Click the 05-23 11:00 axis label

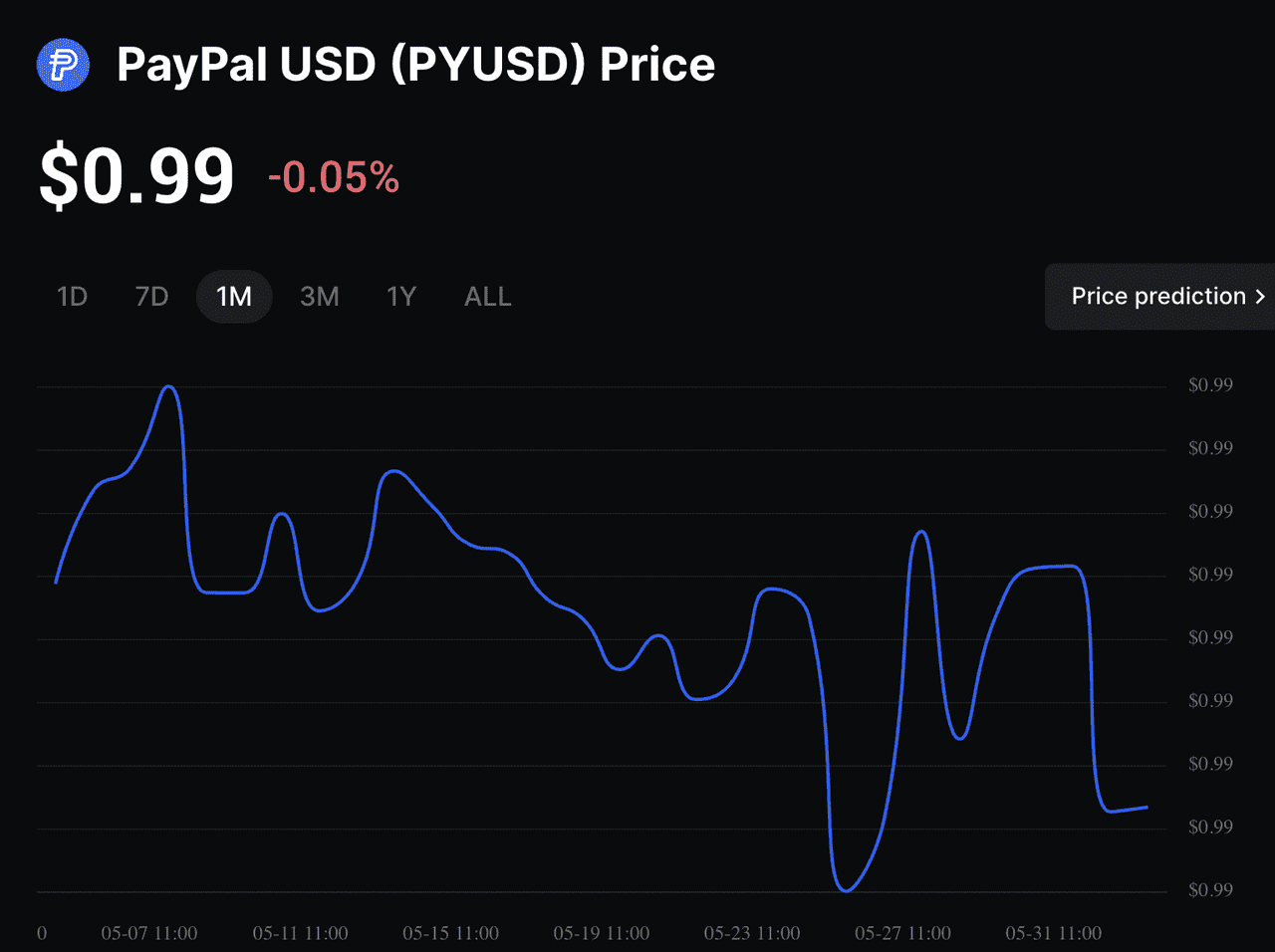point(752,933)
